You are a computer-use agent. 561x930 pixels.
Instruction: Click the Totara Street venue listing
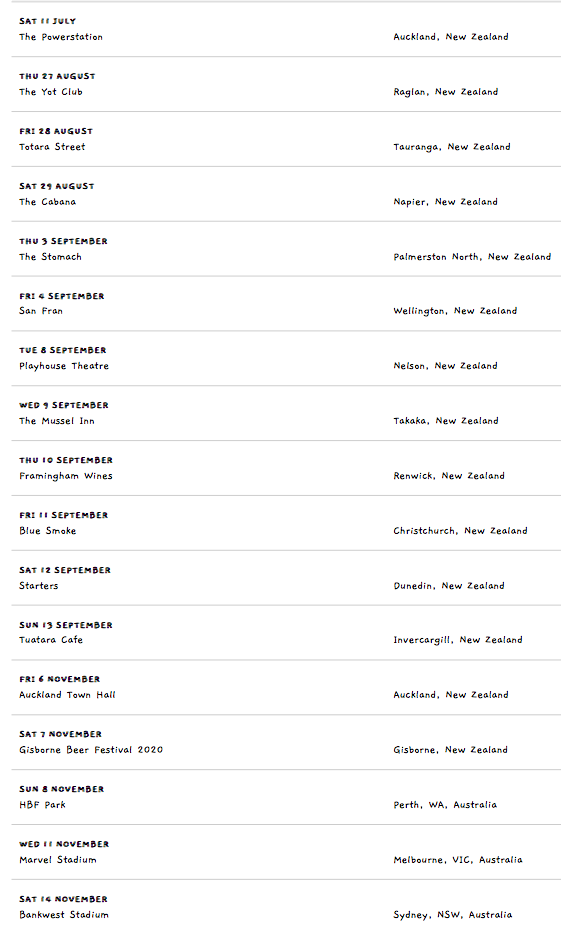[52, 147]
